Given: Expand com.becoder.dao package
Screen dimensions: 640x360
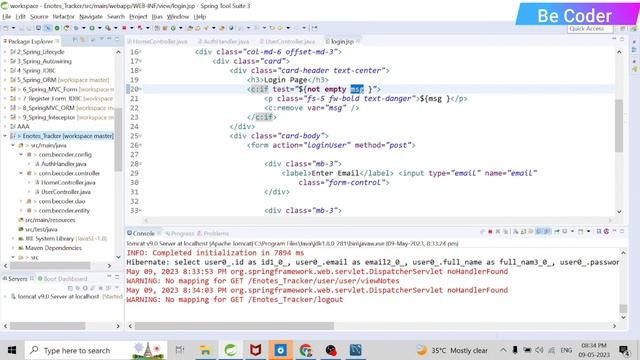Looking at the screenshot, I should pos(20,201).
